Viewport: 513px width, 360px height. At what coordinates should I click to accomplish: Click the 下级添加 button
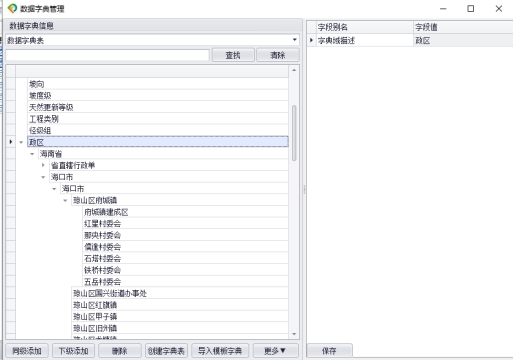pyautogui.click(x=73, y=351)
